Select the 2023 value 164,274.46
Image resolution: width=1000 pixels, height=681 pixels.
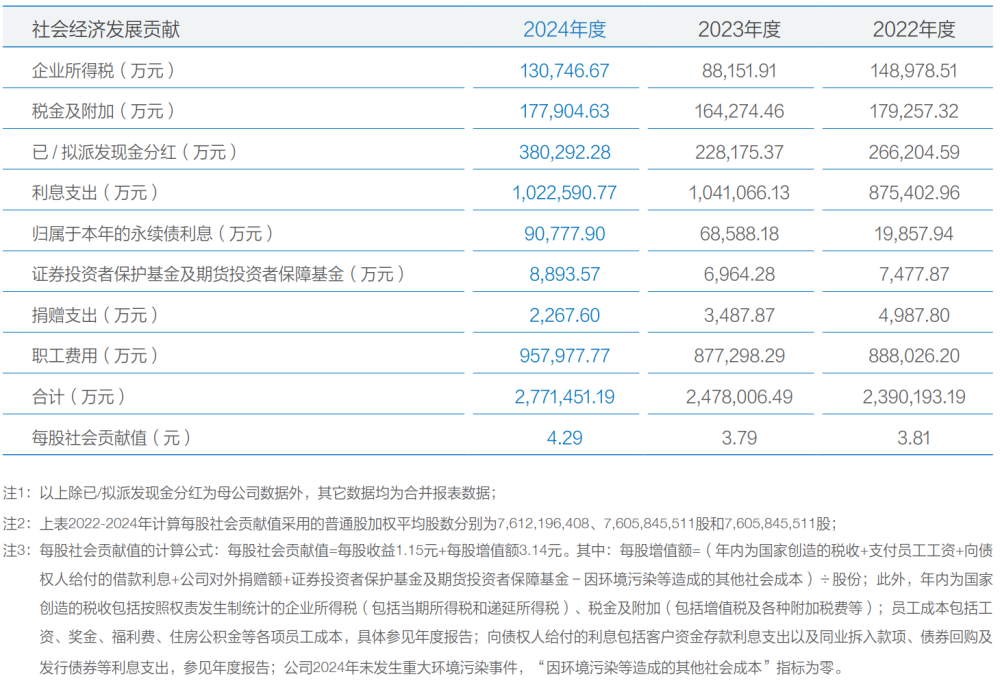739,111
